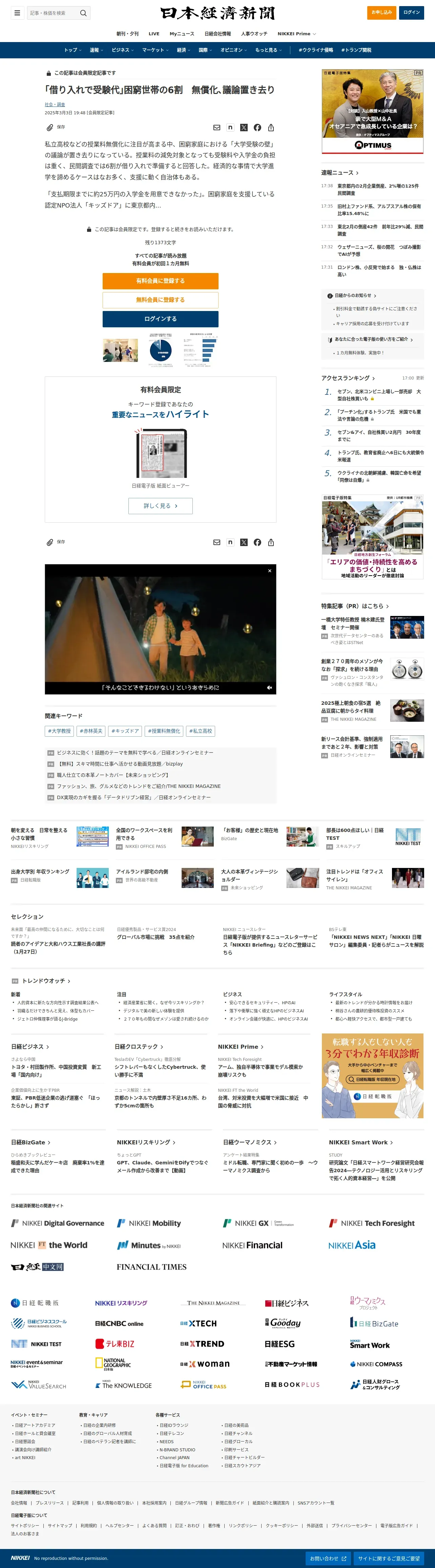Viewport: 435px width, 1568px height.
Task: Open the first article photo thumbnail
Action: coord(121,350)
